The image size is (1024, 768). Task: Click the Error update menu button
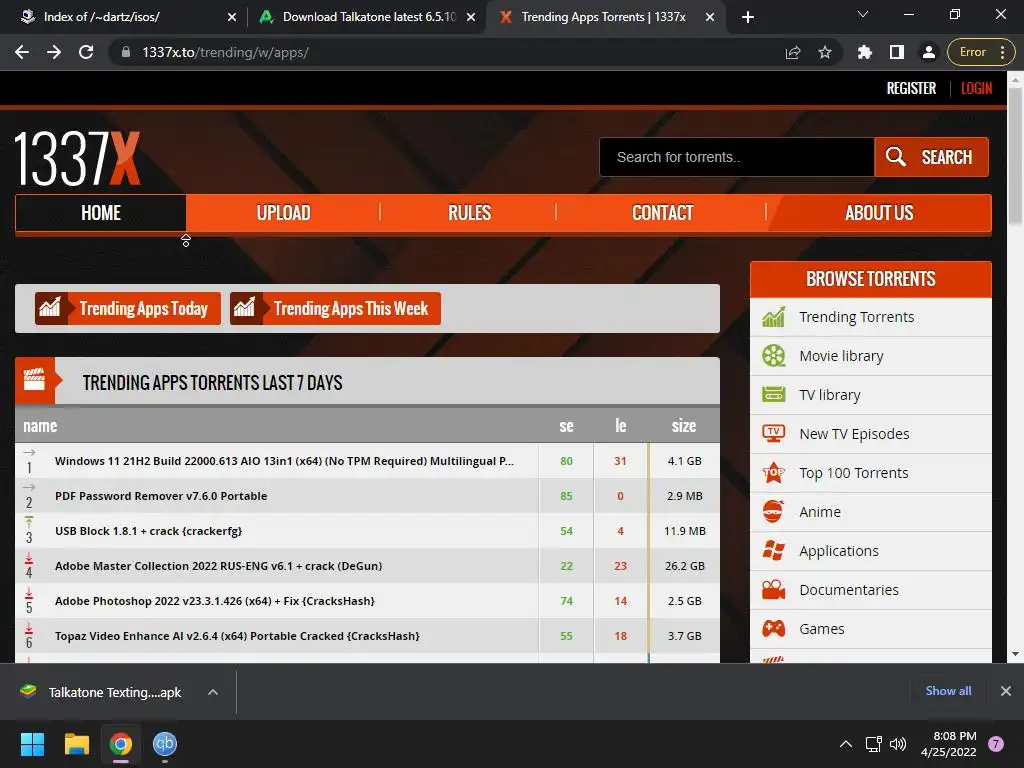pos(981,52)
